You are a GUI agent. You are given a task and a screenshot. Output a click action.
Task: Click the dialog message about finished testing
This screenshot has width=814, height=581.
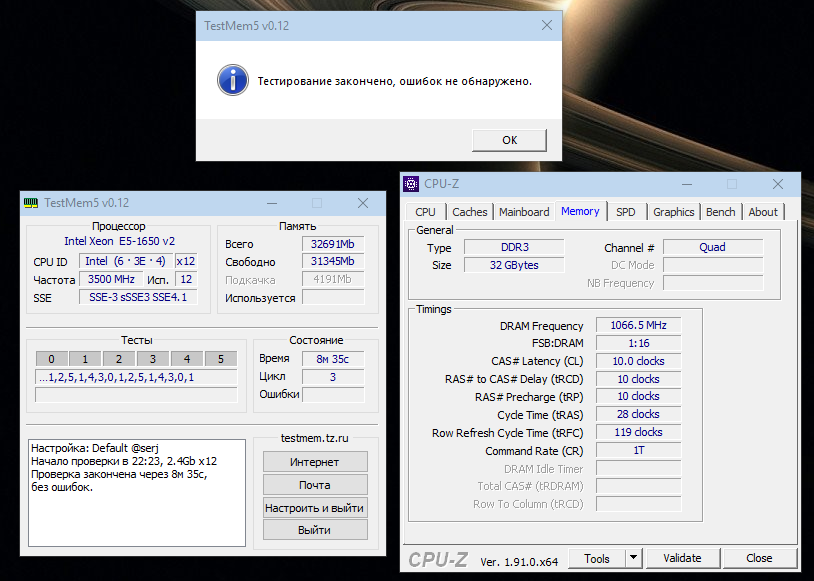[x=395, y=81]
